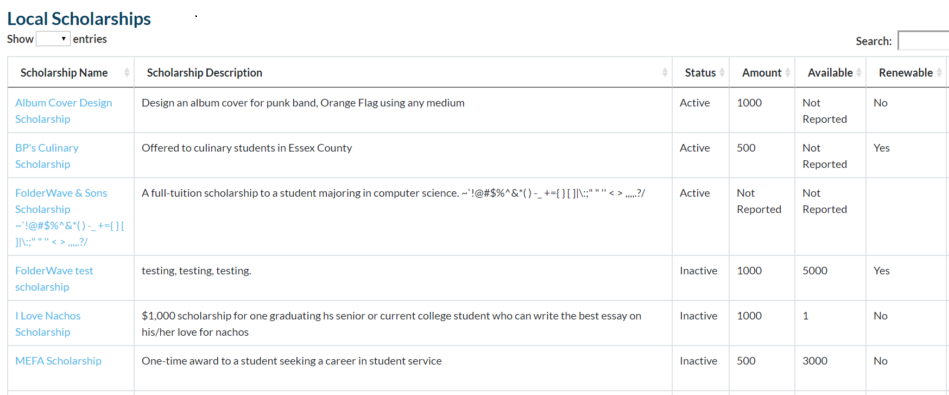Click Renewable Yes in BP's Culinary row
Viewport: 949px width, 395px height.
(882, 148)
